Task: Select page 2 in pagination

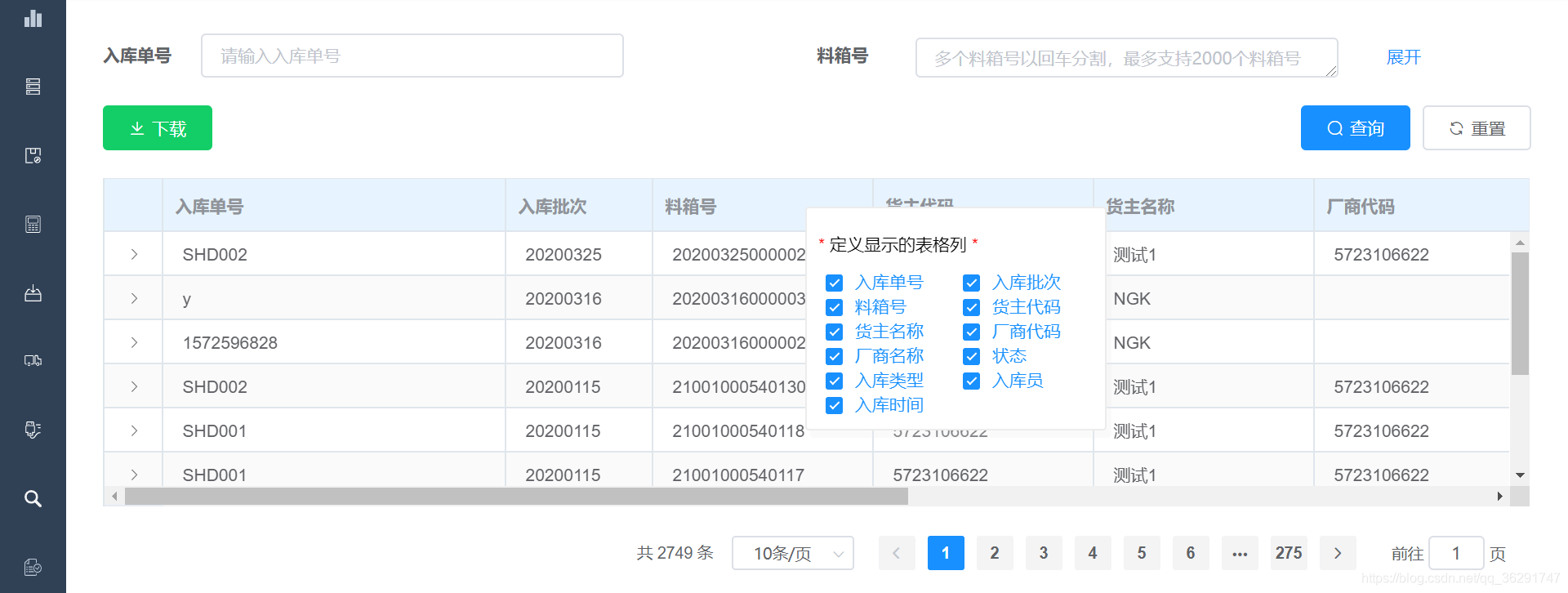Action: [x=995, y=553]
